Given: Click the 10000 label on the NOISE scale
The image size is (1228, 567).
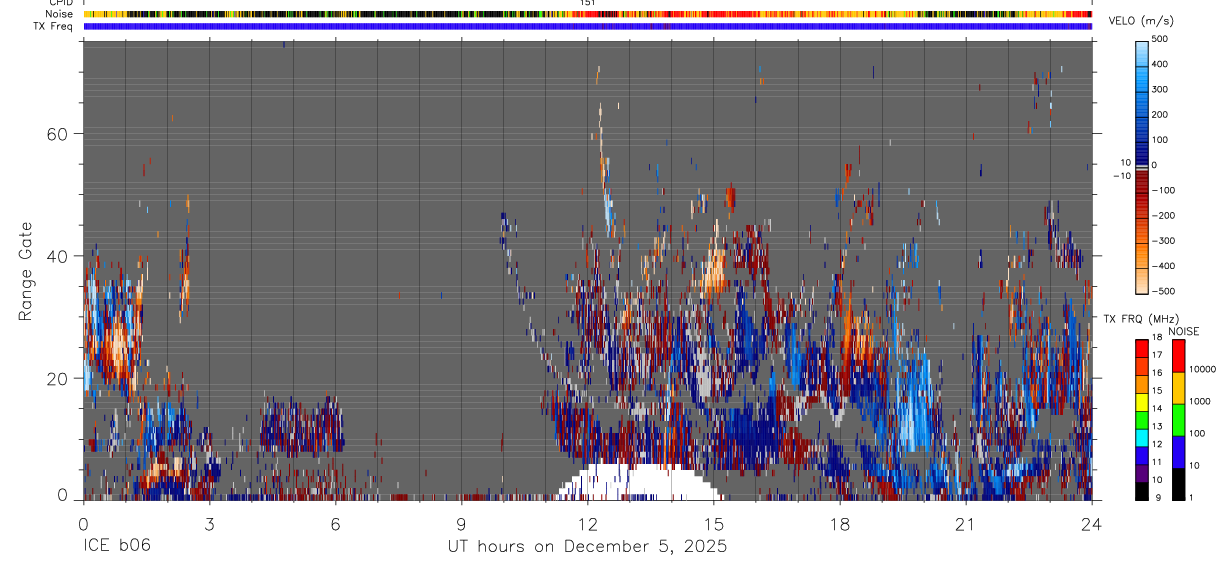Looking at the screenshot, I should 1203,369.
